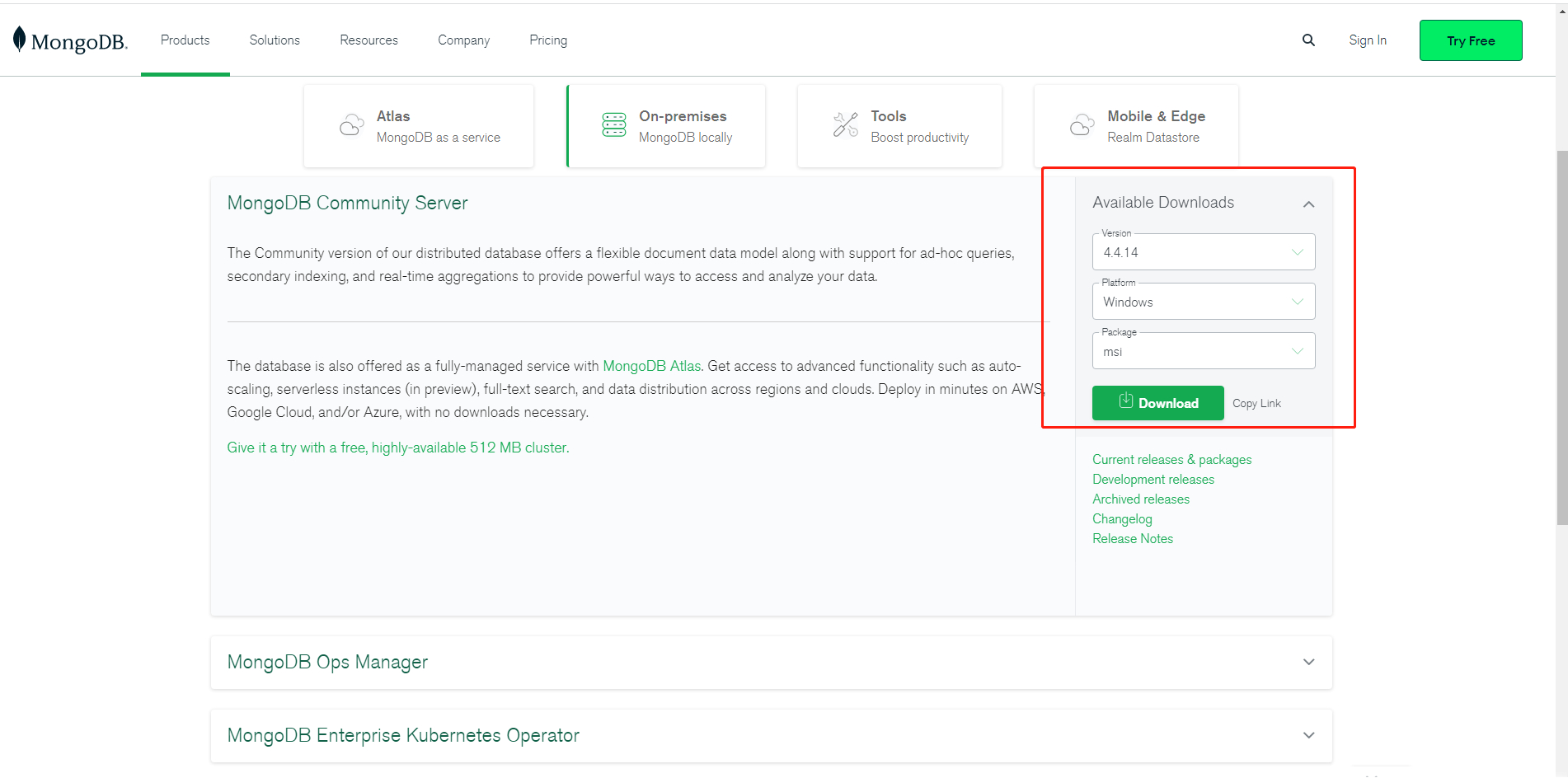Open the Platform Windows dropdown

tap(1204, 302)
